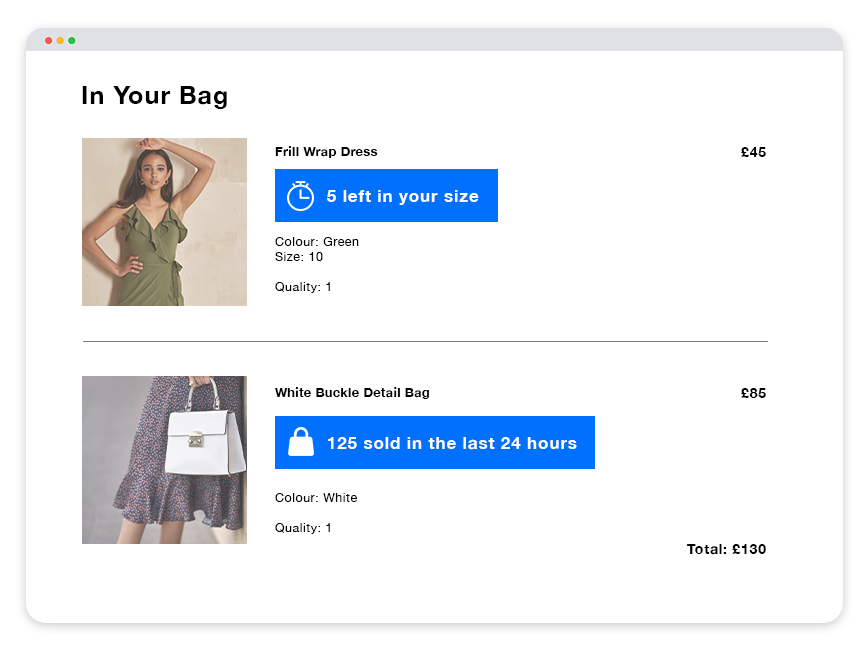Click the green maximize window dot
864x658 pixels.
[x=72, y=40]
